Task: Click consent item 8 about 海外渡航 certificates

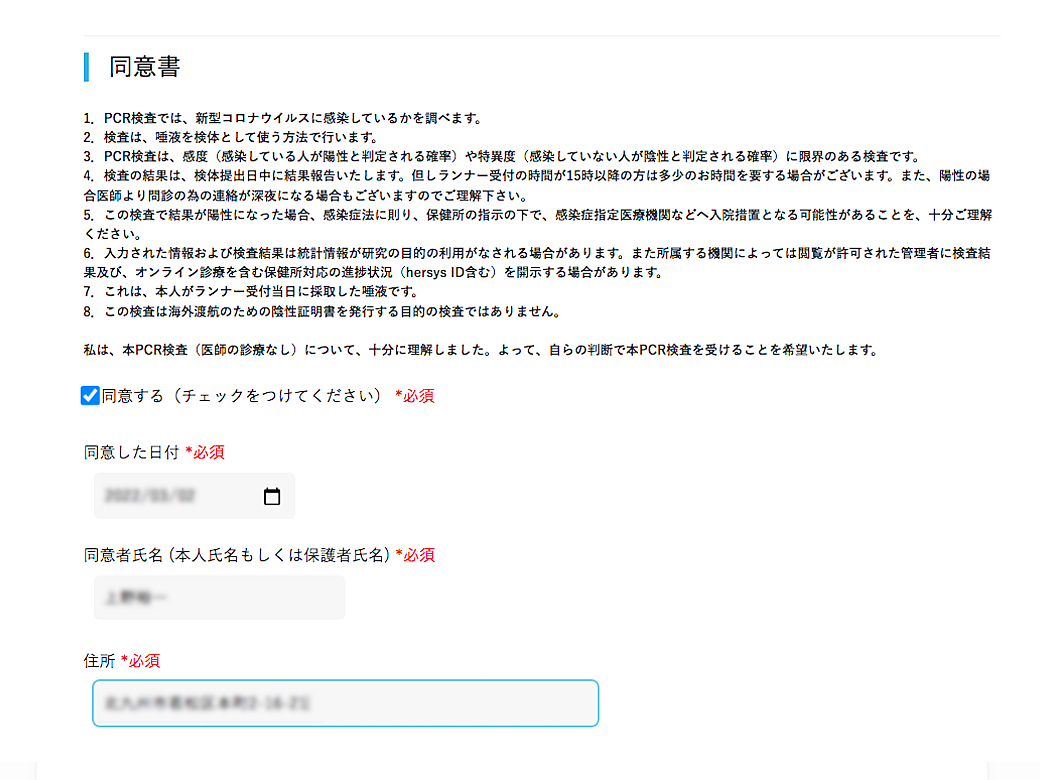Action: pos(330,311)
